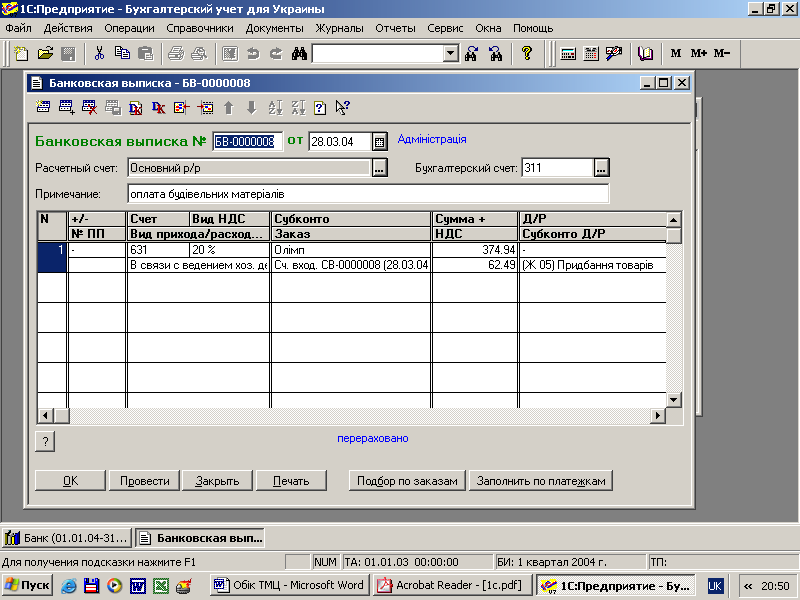Click the M- memory subtract button

click(722, 53)
